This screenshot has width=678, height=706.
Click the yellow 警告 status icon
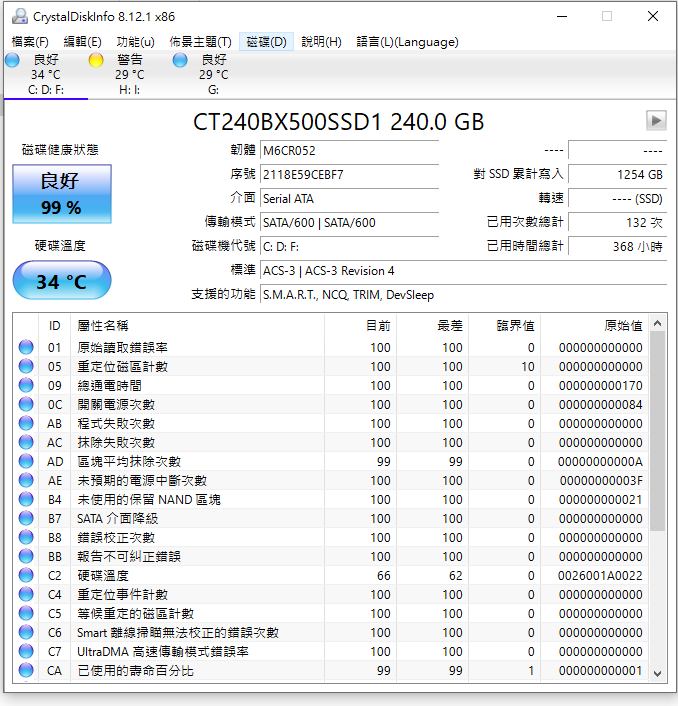(x=96, y=60)
